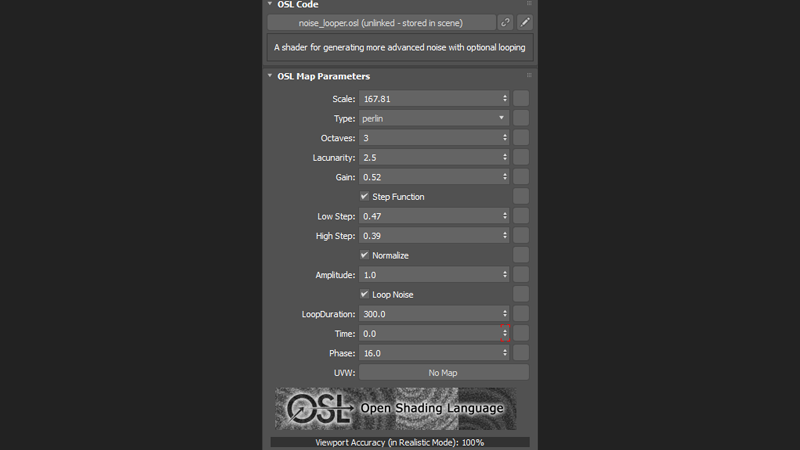Click the OSL Code rollout grip icon
Viewport: 800px width, 450px height.
(529, 4)
